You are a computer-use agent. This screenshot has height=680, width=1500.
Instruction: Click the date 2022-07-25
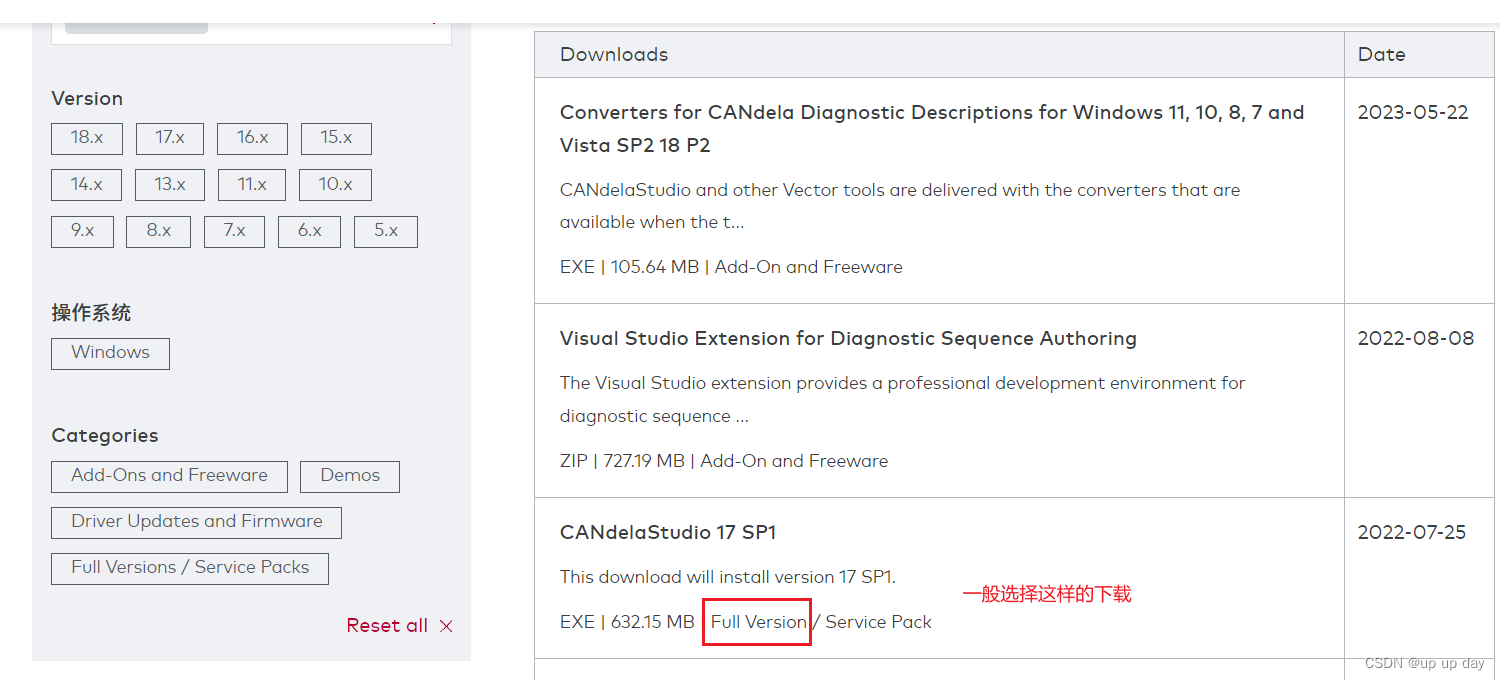point(1412,533)
